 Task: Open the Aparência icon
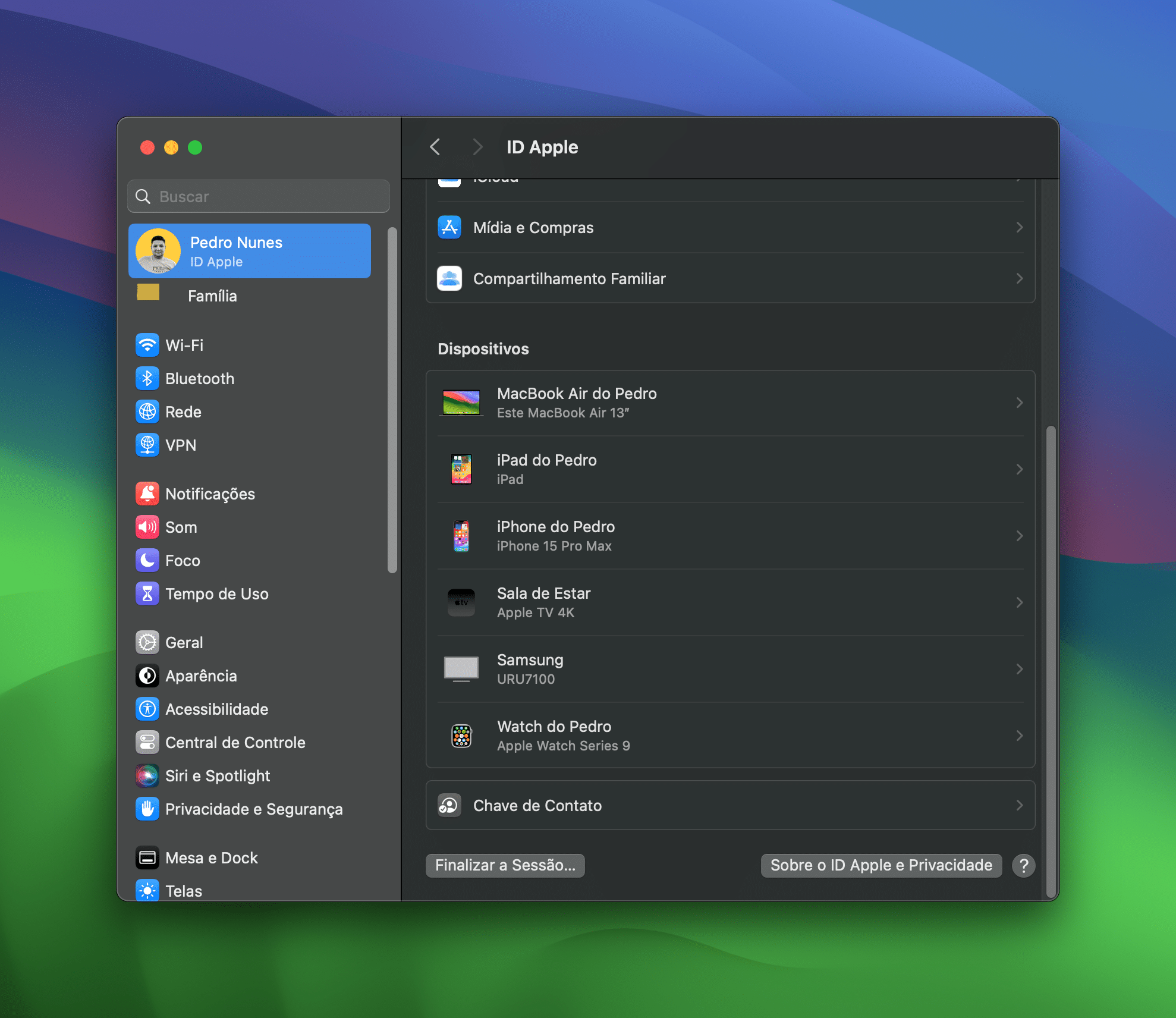(147, 675)
